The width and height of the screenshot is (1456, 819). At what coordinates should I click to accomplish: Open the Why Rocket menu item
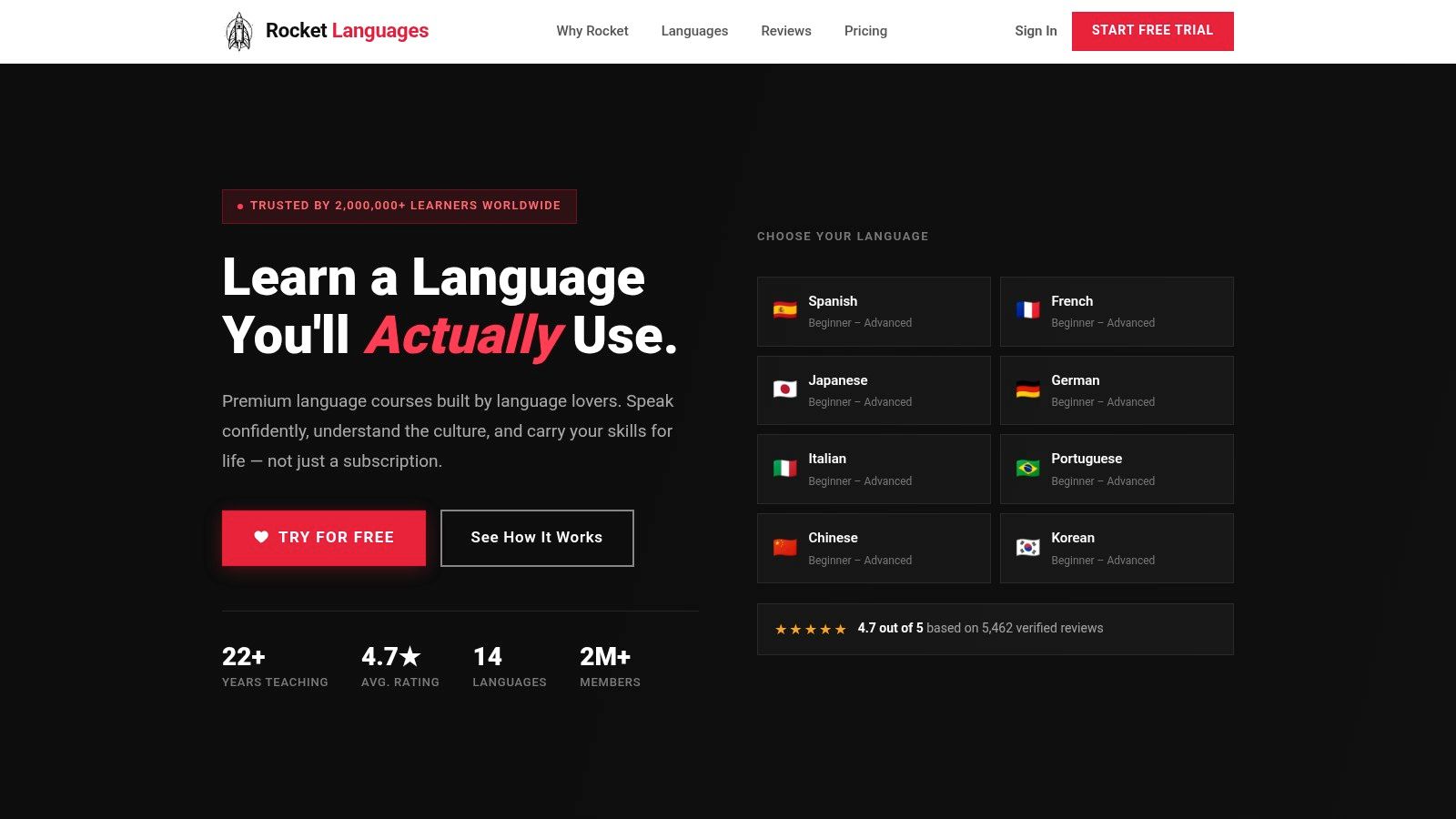[x=592, y=31]
